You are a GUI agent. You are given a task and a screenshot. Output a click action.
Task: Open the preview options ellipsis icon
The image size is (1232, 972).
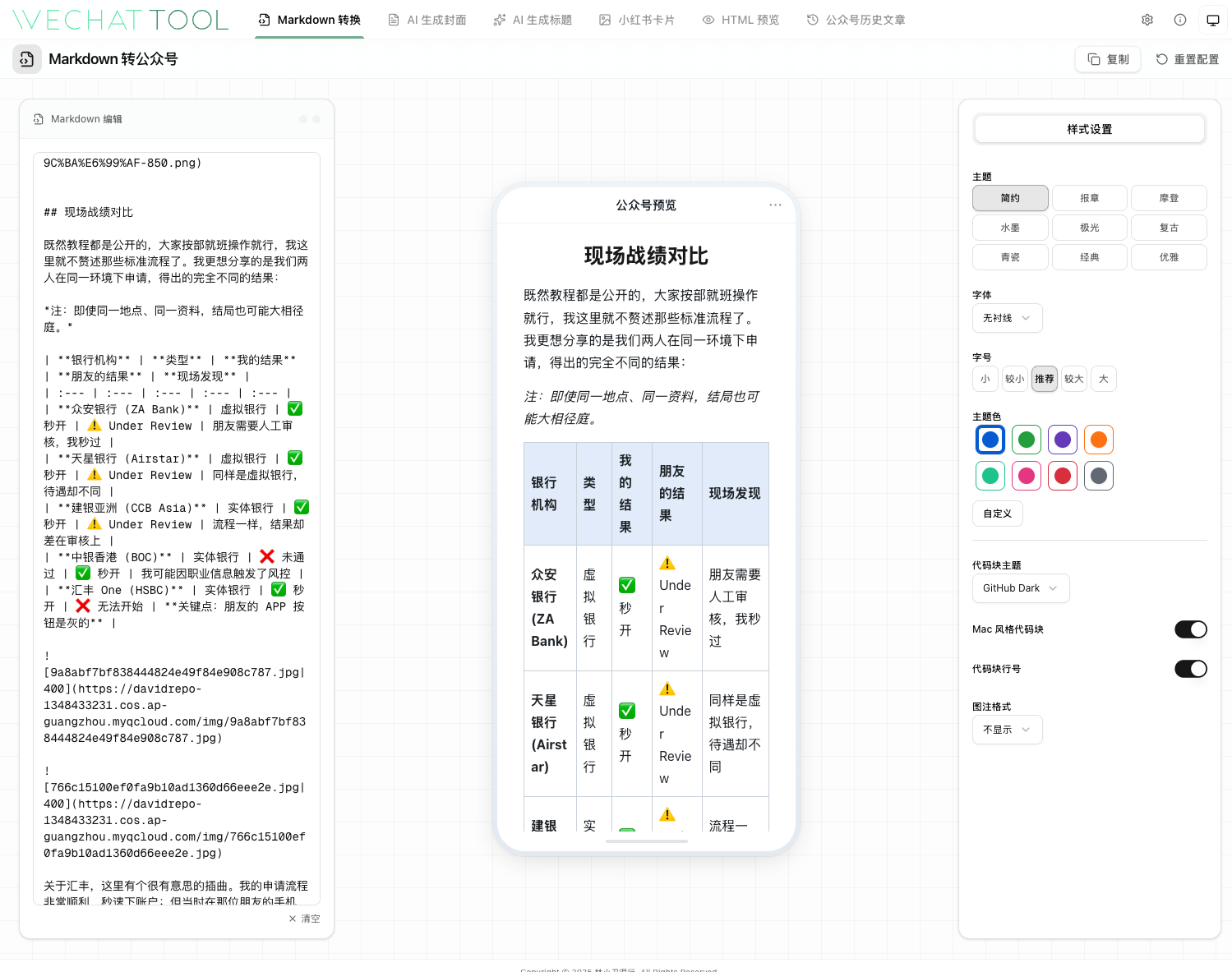coord(775,205)
